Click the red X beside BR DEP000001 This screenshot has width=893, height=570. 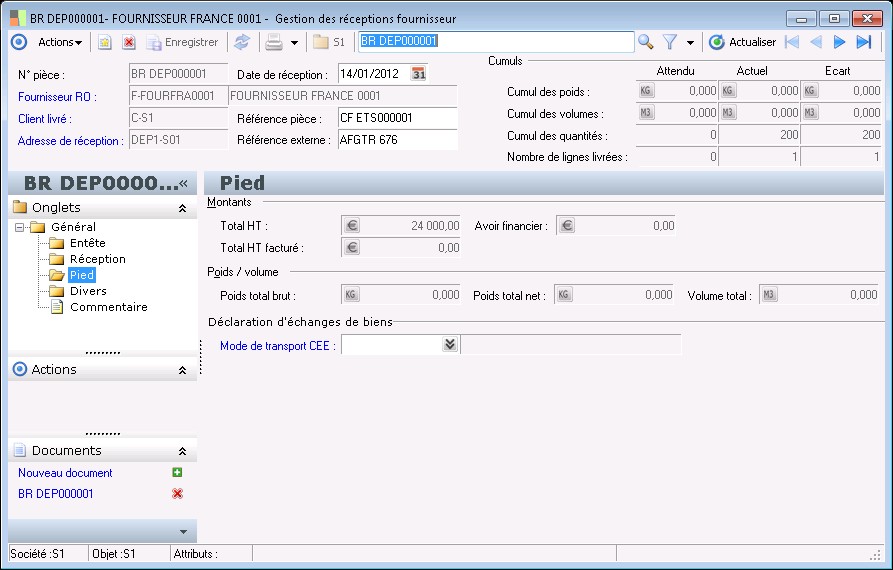click(x=177, y=494)
